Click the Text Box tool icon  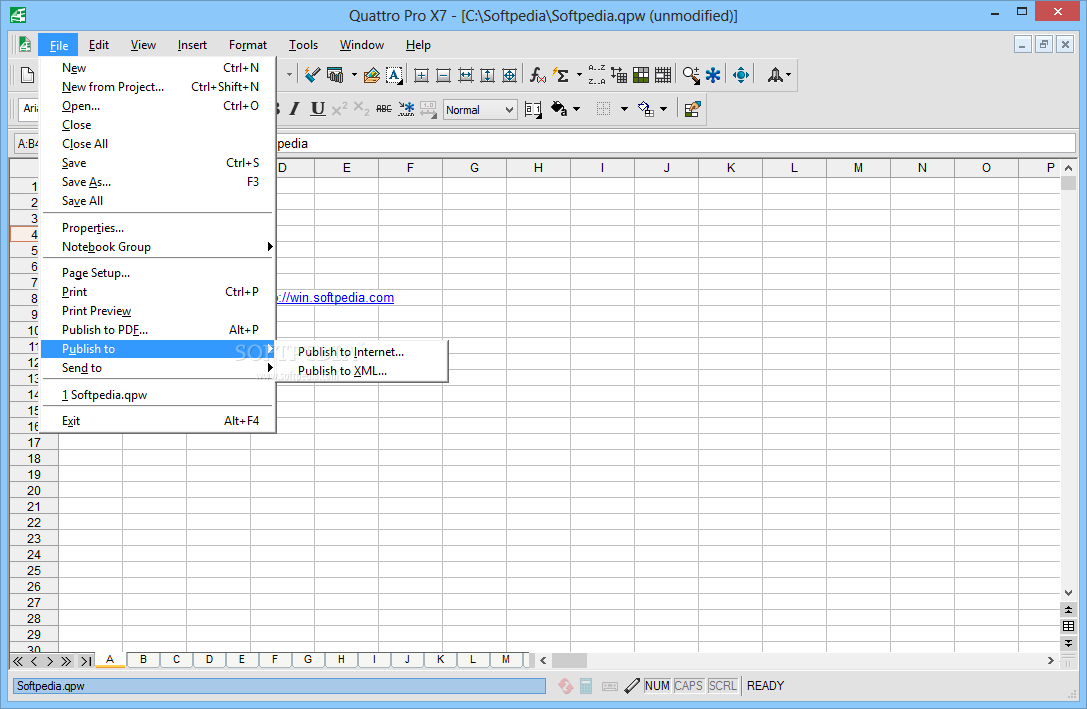pos(394,75)
